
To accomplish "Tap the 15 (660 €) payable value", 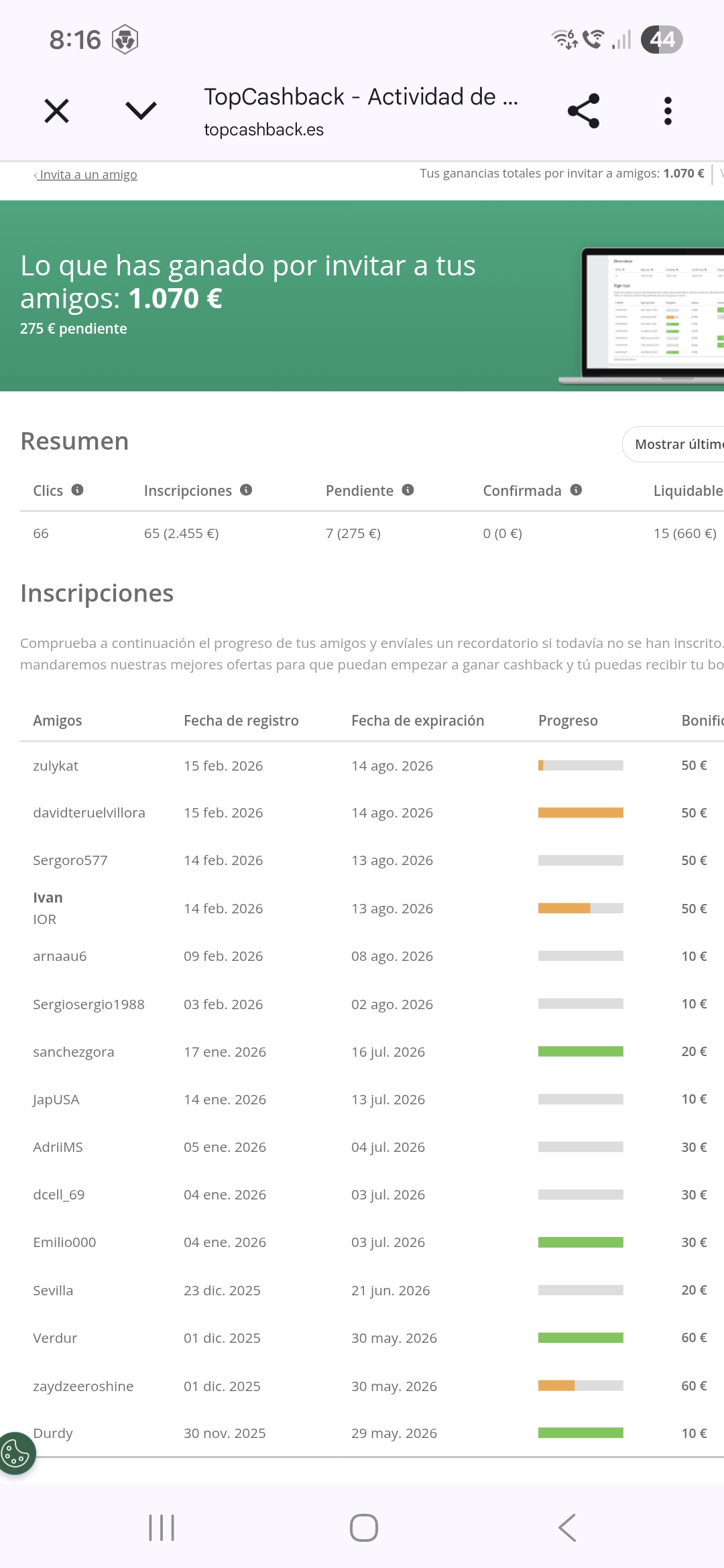I will 685,533.
